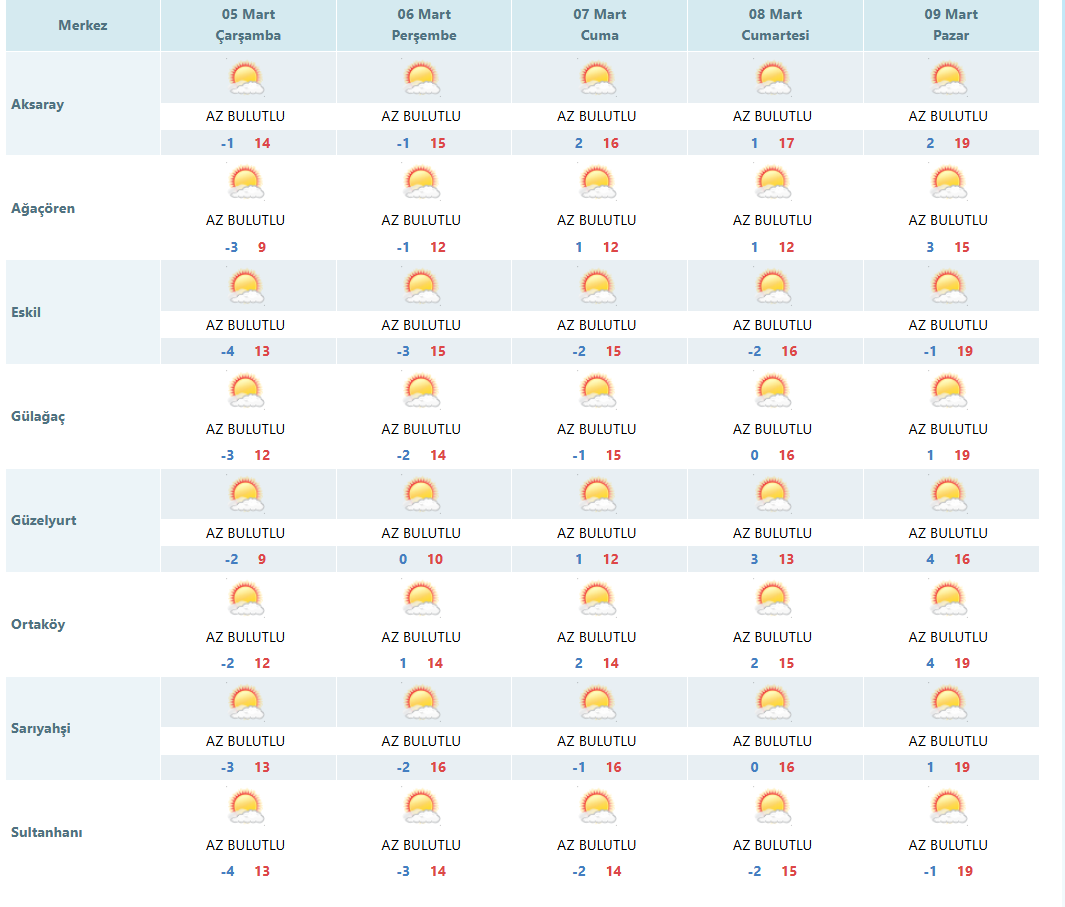Image resolution: width=1065 pixels, height=907 pixels.
Task: Click Aksaray weather icon for 07 Mart
Action: point(598,78)
